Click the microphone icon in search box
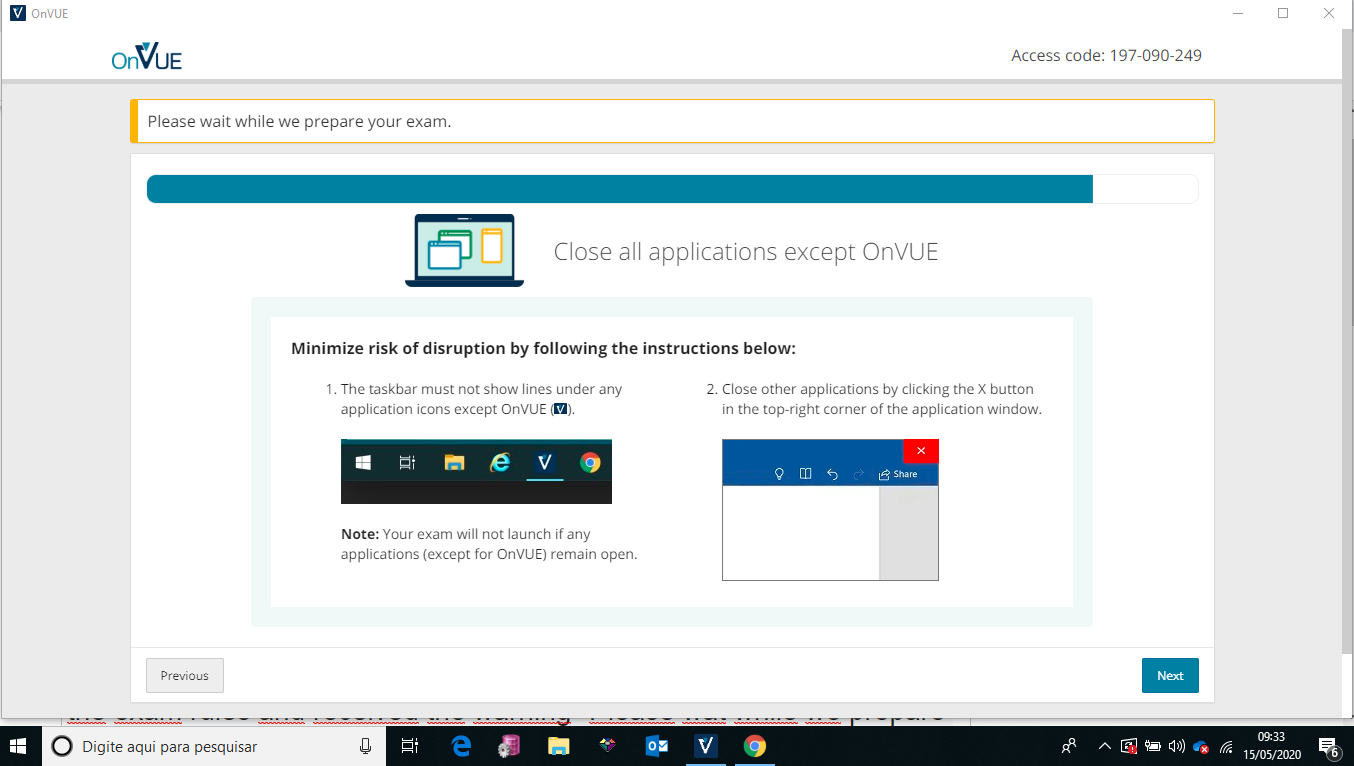The width and height of the screenshot is (1354, 766). pyautogui.click(x=365, y=746)
